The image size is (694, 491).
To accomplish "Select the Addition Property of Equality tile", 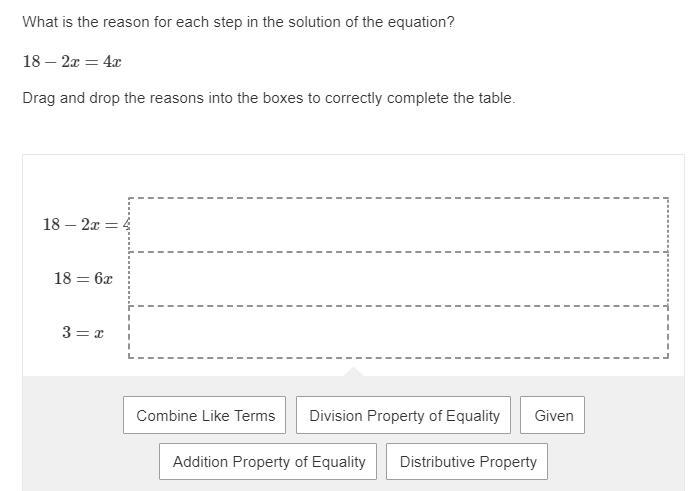I will point(268,461).
